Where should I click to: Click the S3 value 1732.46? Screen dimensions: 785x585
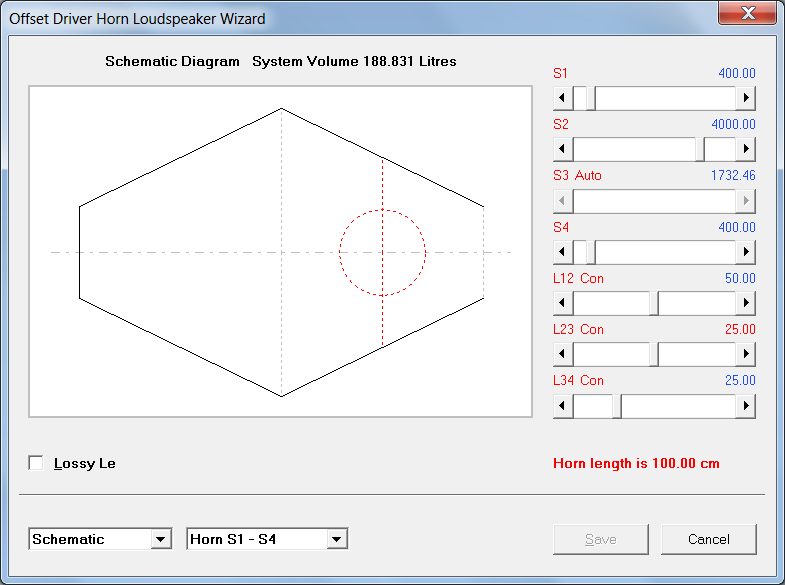click(x=733, y=176)
